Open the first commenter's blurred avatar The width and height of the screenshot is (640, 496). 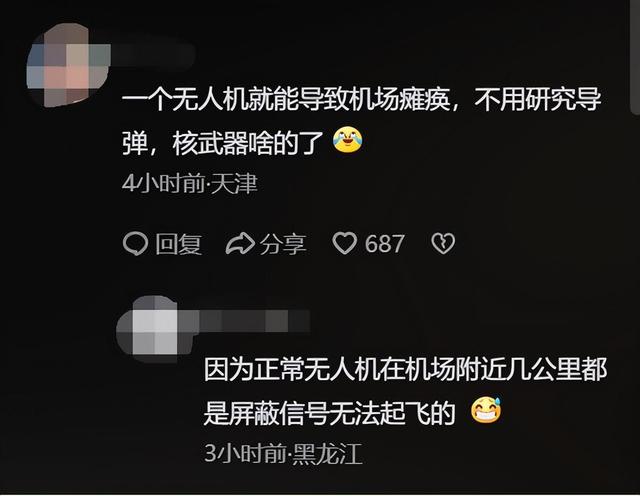coord(69,65)
